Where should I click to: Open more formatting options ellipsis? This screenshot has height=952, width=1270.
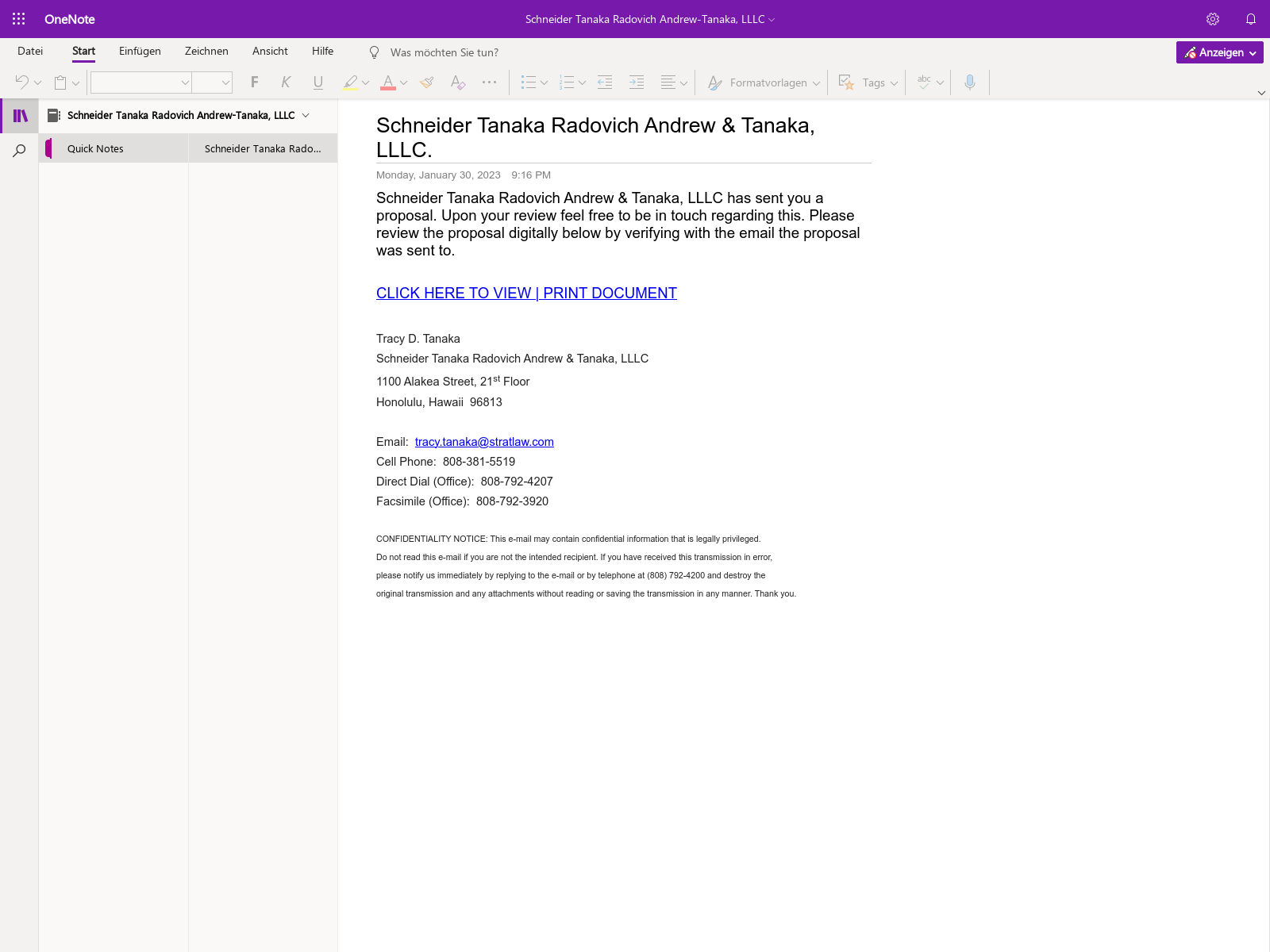(489, 82)
